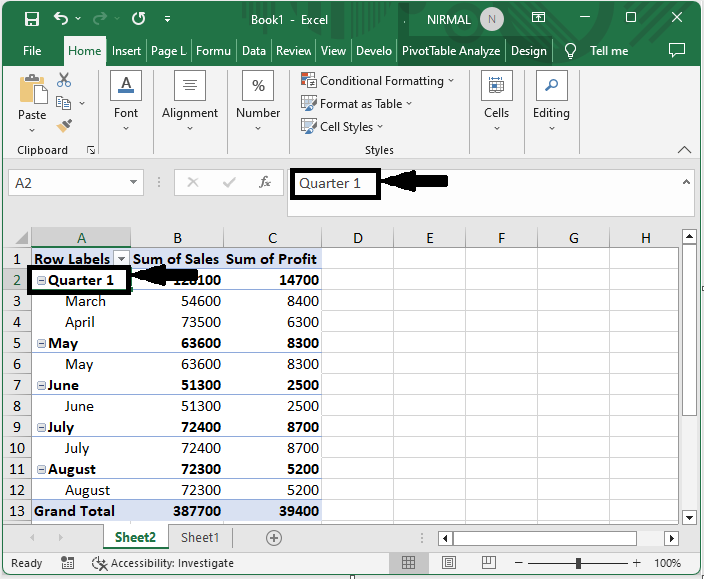Collapse the bold June group
Screen dimensions: 704x579
click(x=41, y=385)
